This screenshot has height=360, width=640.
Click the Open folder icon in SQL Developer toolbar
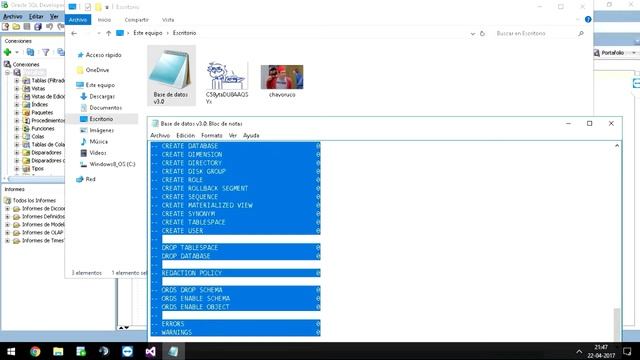[16, 27]
